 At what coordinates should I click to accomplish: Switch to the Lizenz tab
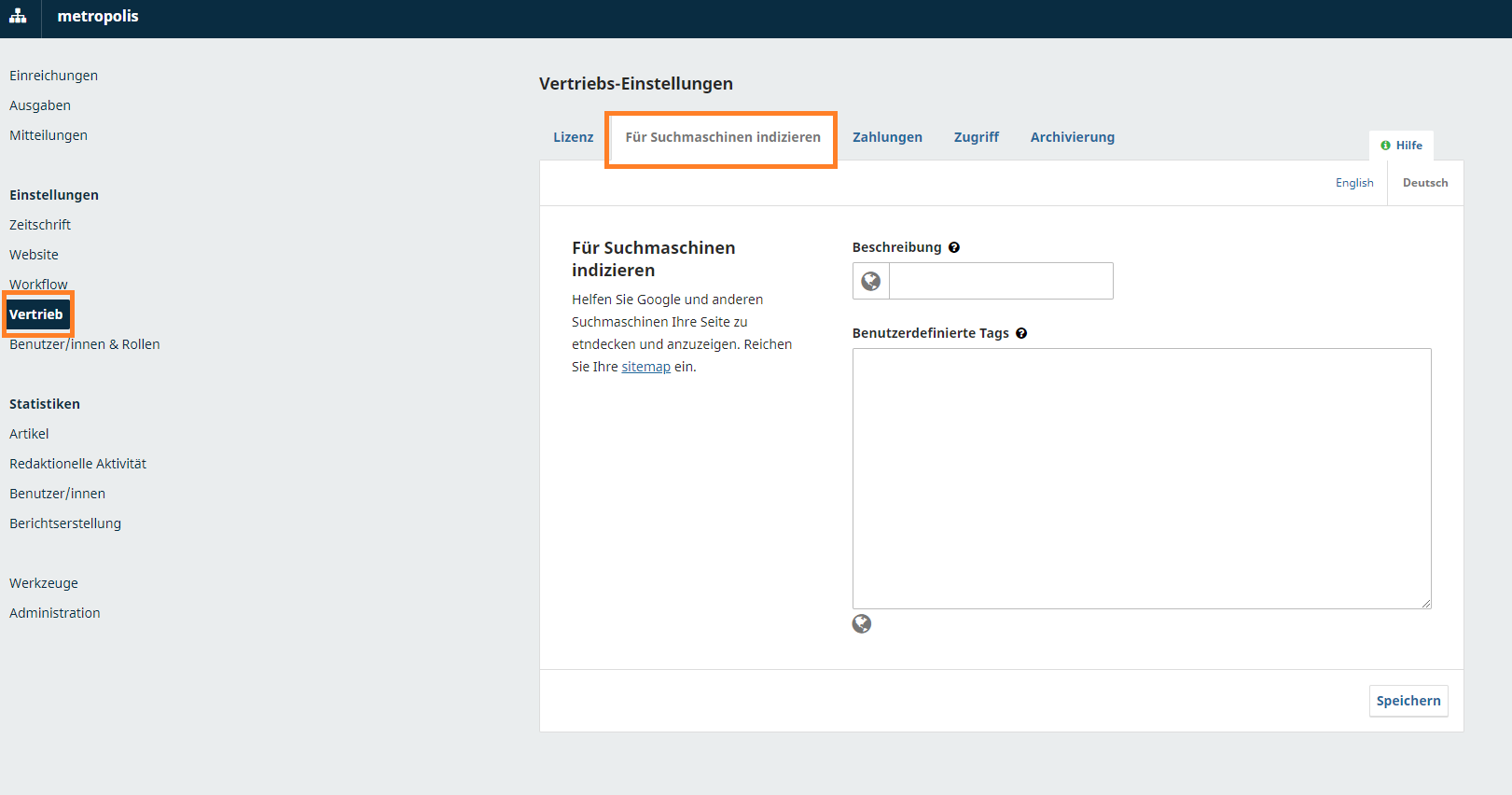click(x=573, y=137)
